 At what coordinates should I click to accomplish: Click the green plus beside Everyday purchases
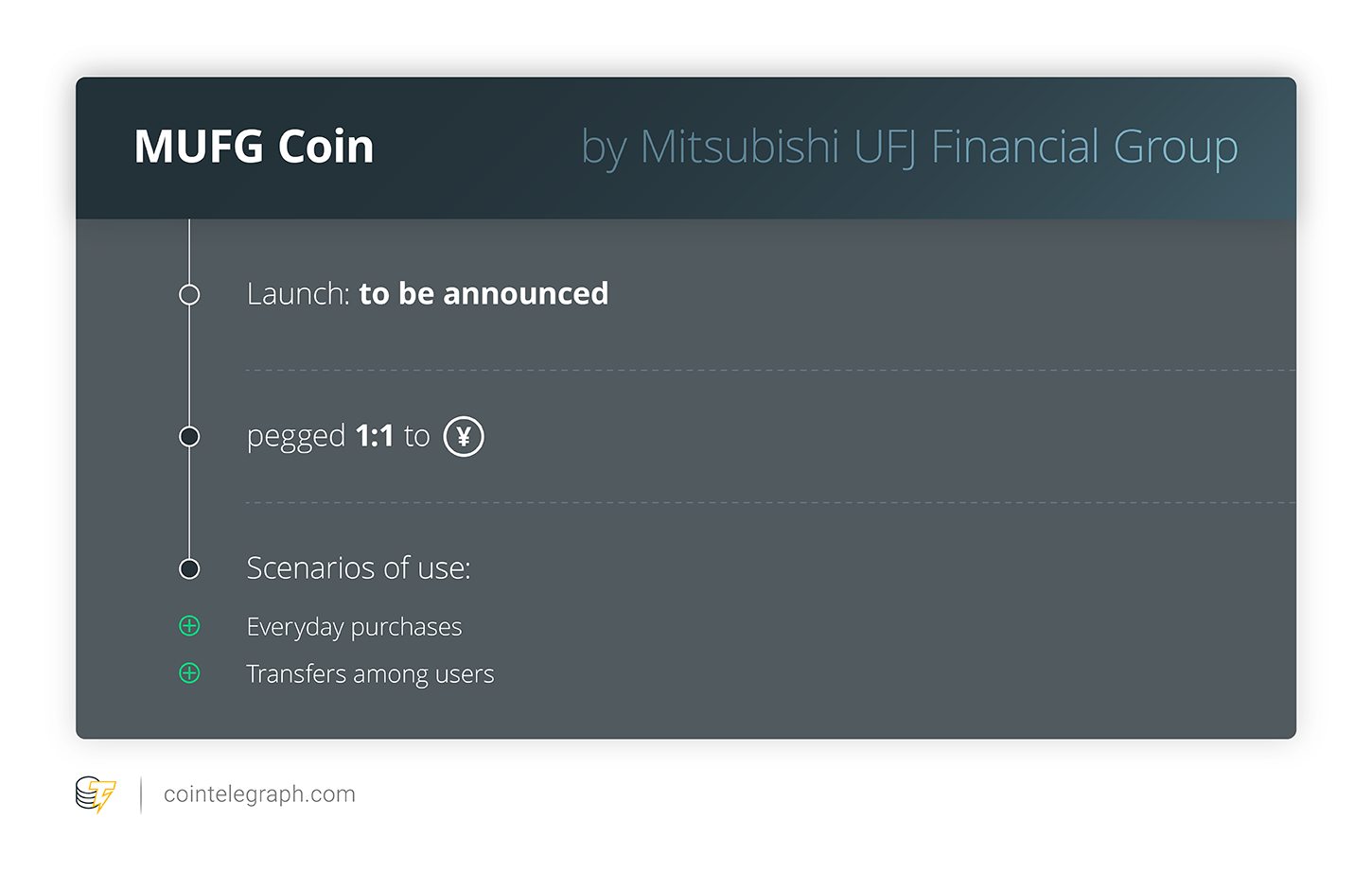(189, 626)
